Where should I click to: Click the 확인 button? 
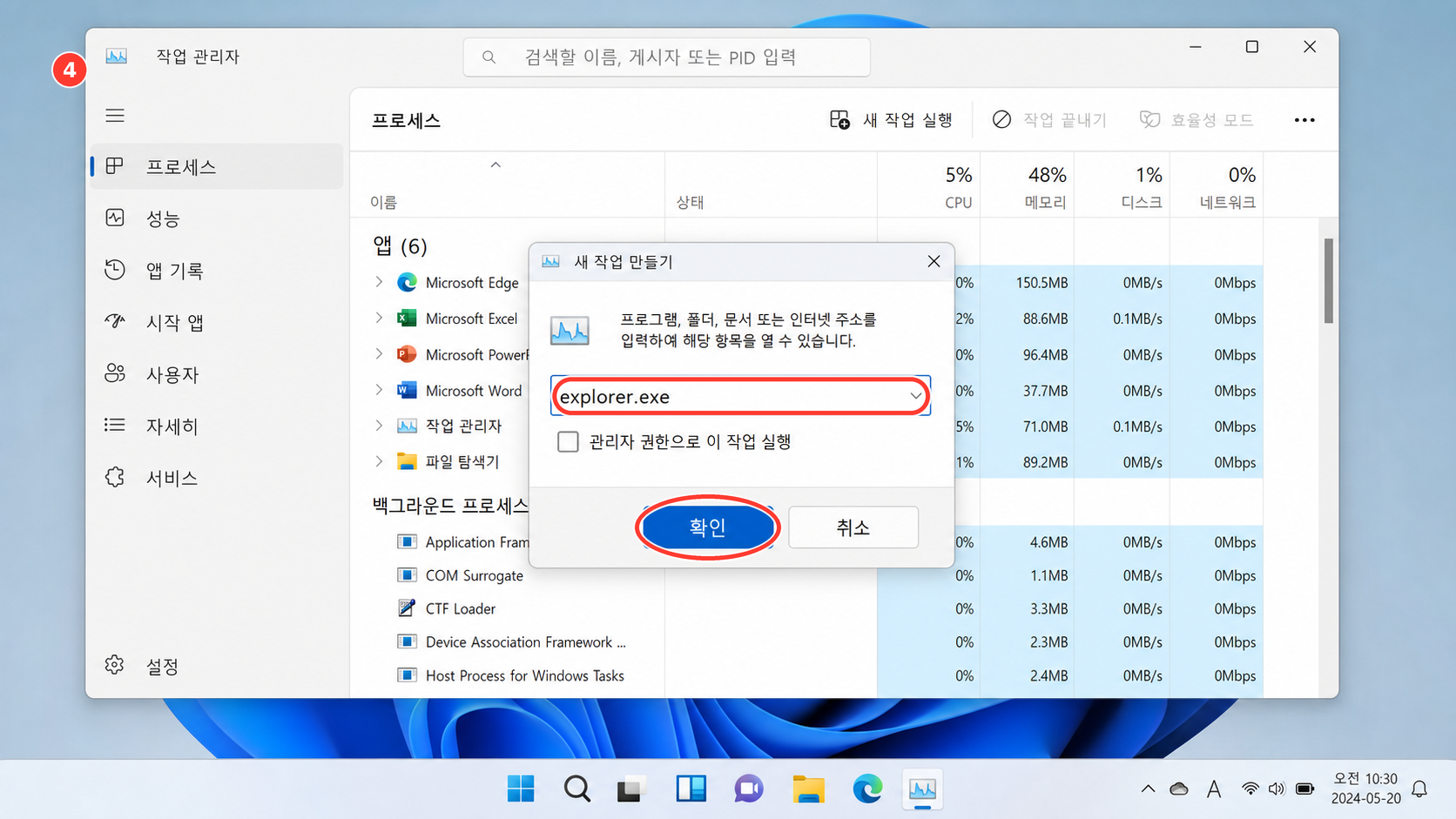[707, 527]
